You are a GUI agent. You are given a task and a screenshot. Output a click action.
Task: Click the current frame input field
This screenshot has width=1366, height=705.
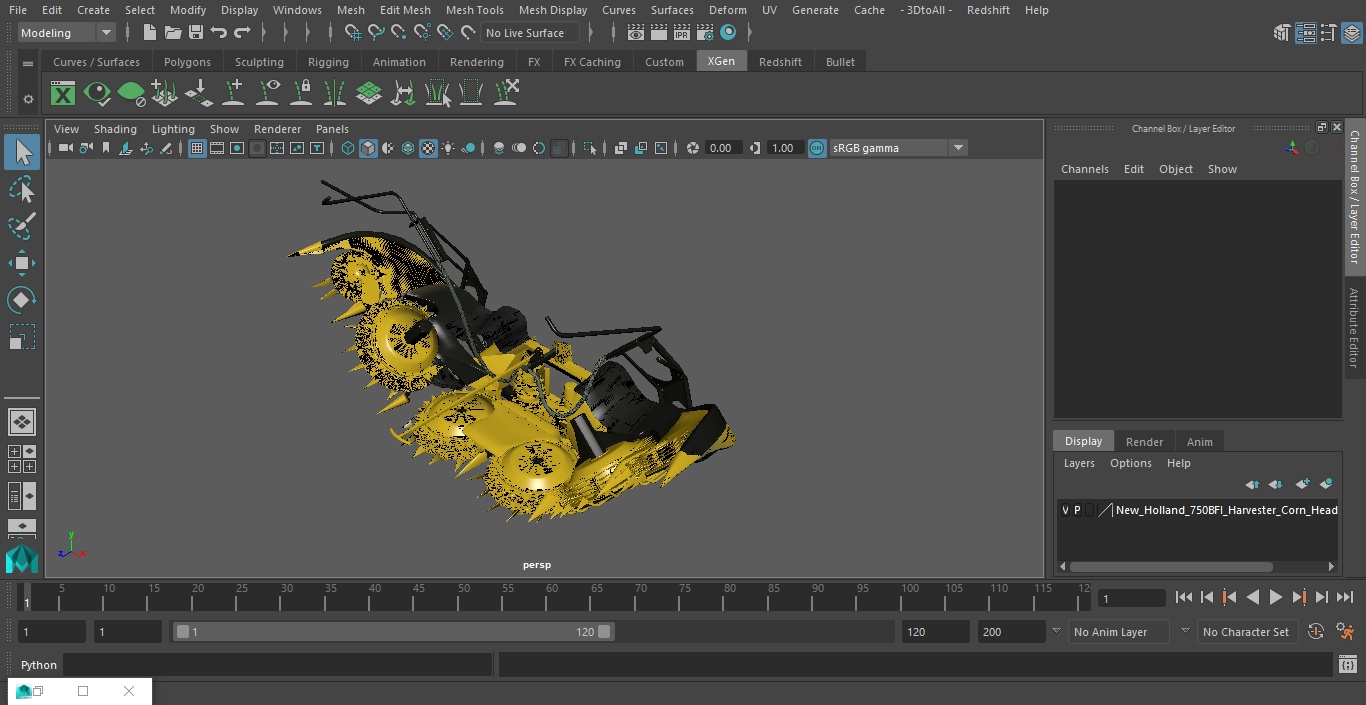point(1132,598)
